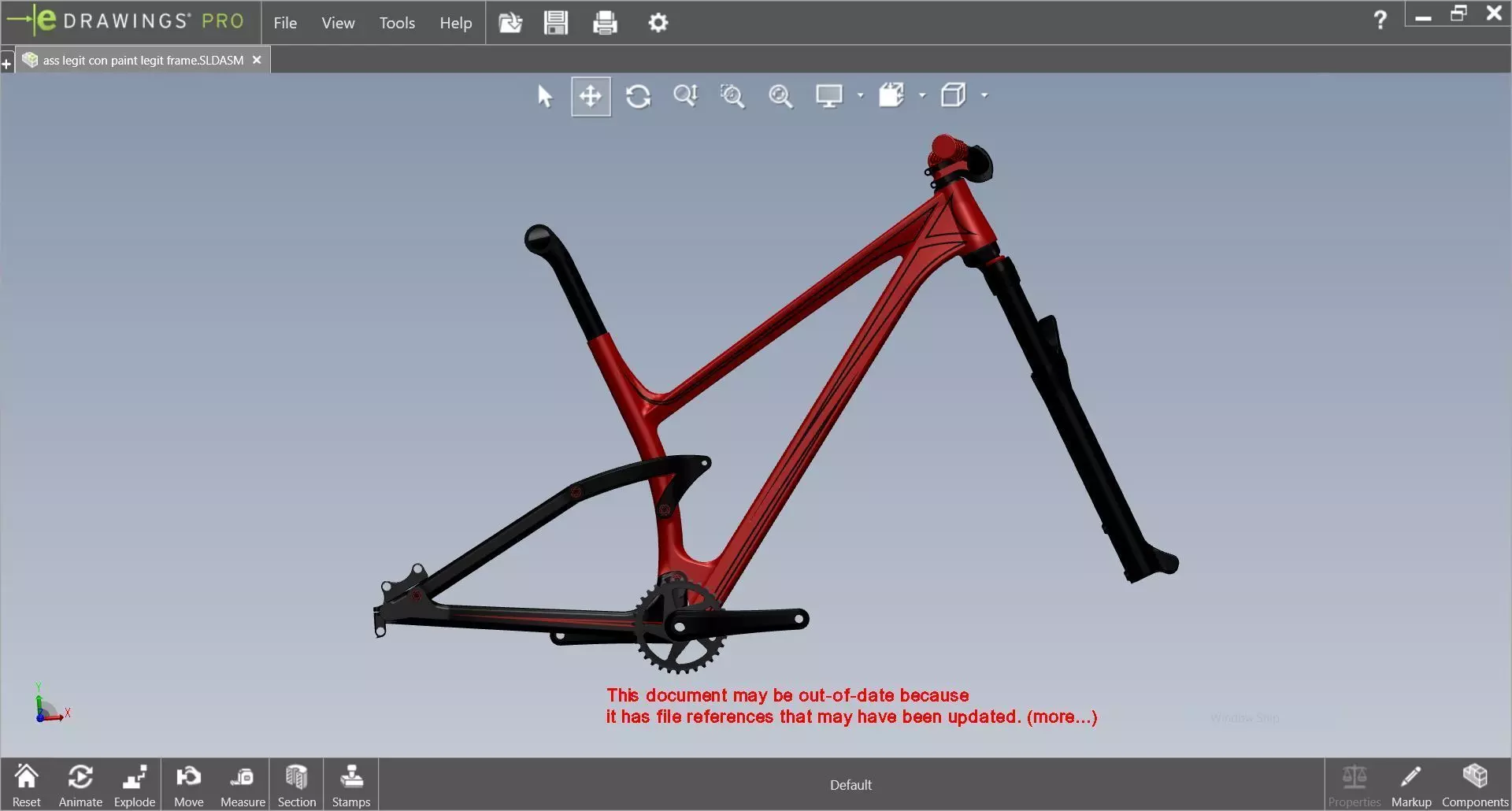Click the Explode button

tap(135, 785)
